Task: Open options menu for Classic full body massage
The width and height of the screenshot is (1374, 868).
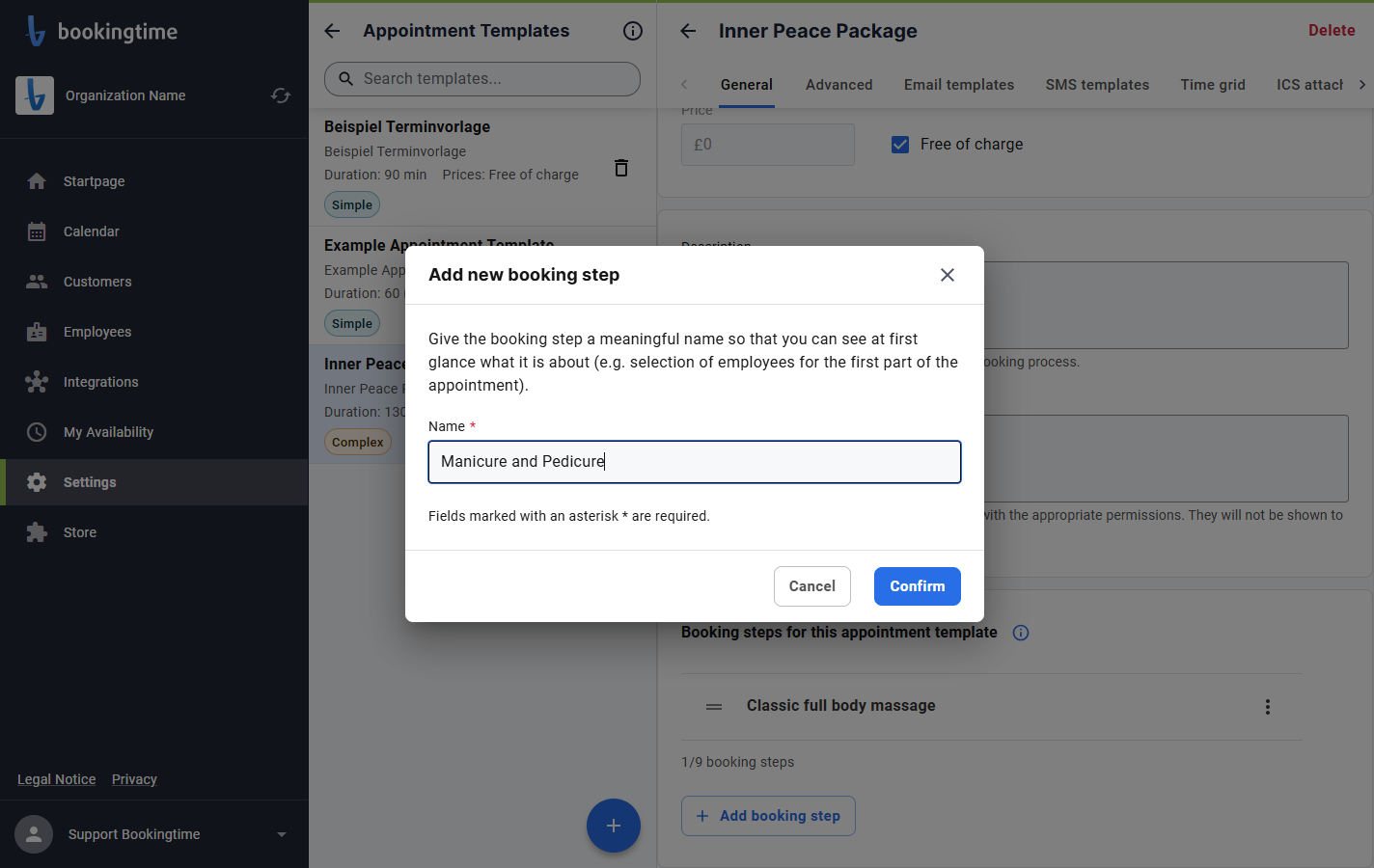Action: point(1268,707)
